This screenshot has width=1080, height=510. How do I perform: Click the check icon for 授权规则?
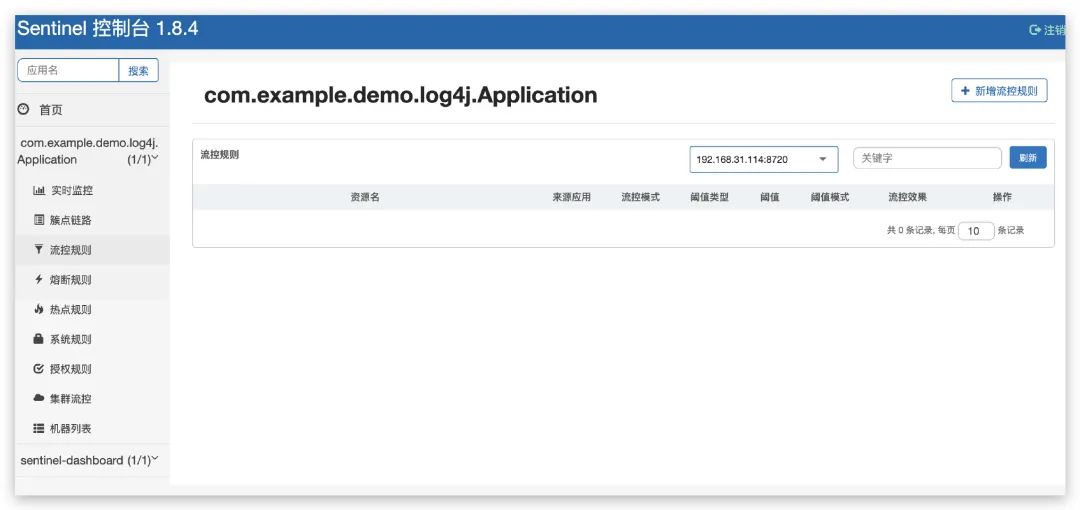39,369
